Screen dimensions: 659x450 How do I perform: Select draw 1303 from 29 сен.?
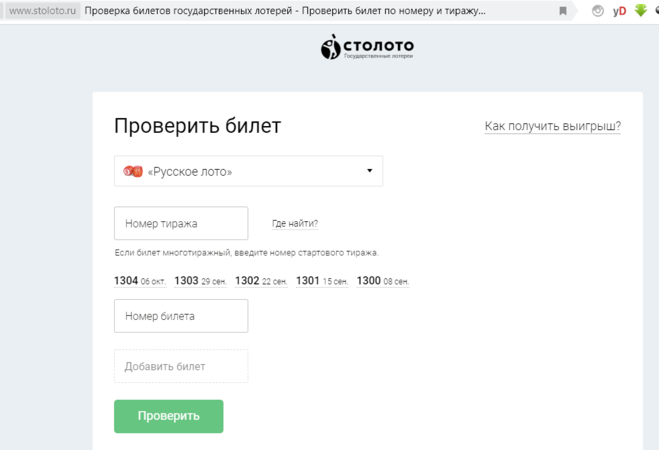coord(200,281)
